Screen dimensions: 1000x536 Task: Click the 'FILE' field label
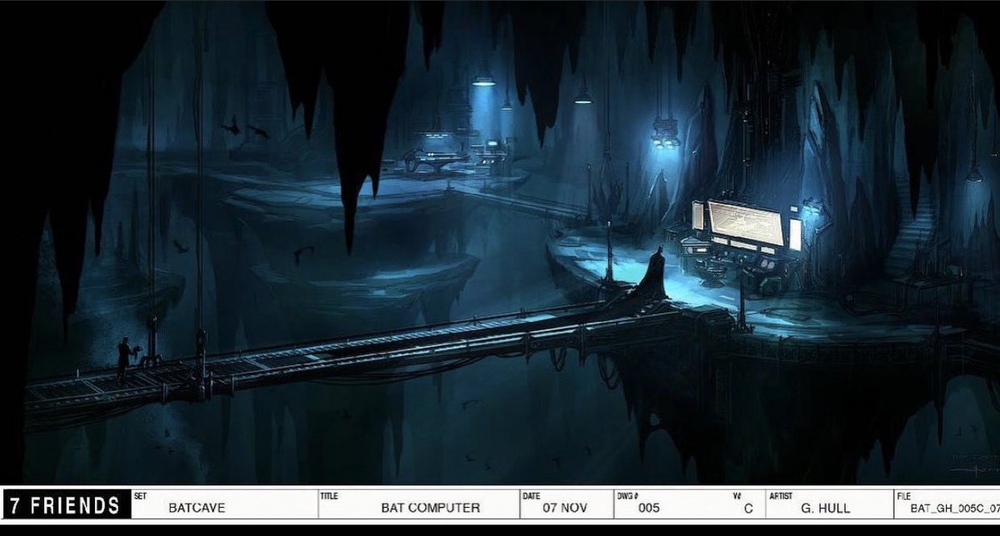[x=903, y=495]
